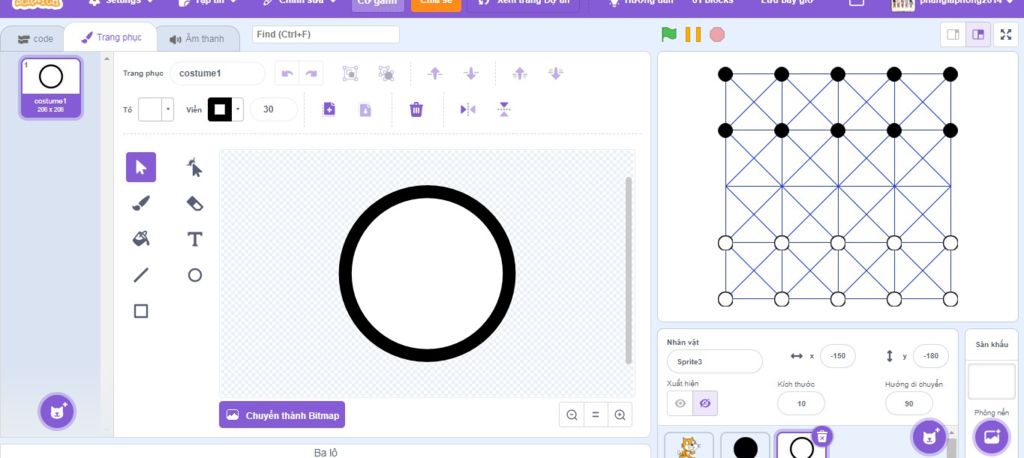Click the Hướng di chuyển direction field
This screenshot has width=1024, height=458.
(x=909, y=404)
